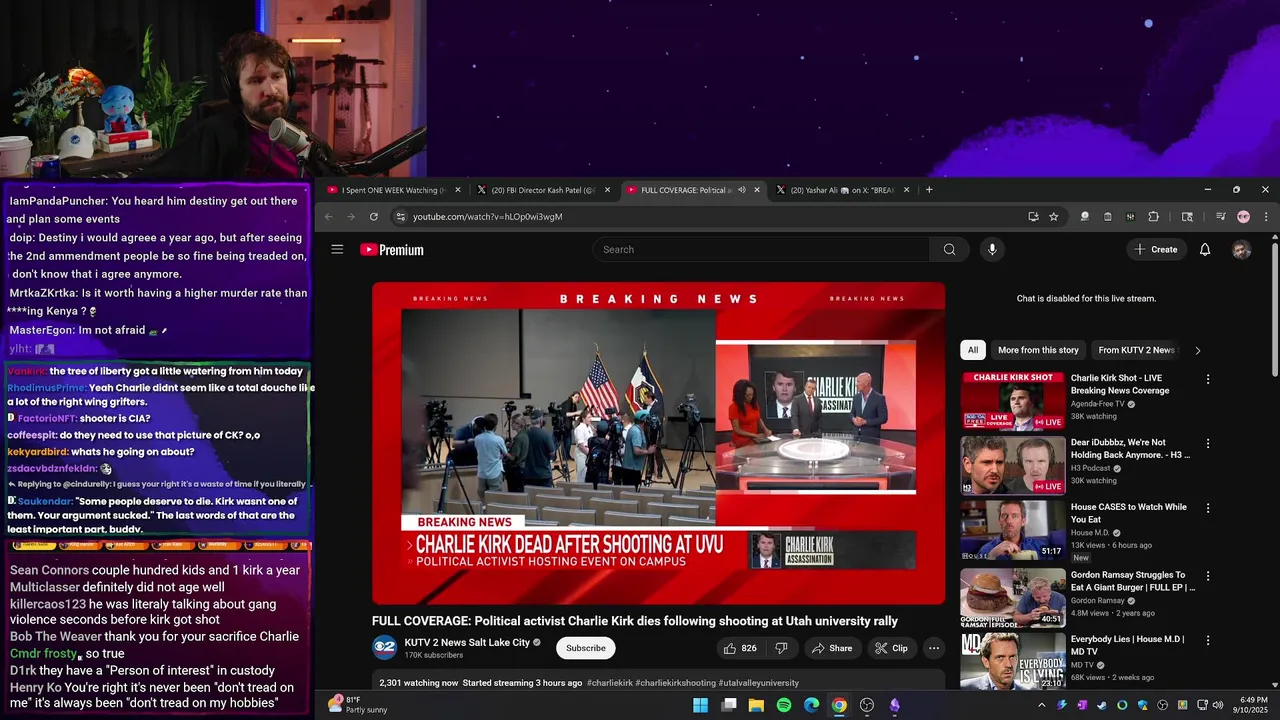Open Chrome extensions puzzle icon
The image size is (1280, 720).
pyautogui.click(x=1153, y=216)
